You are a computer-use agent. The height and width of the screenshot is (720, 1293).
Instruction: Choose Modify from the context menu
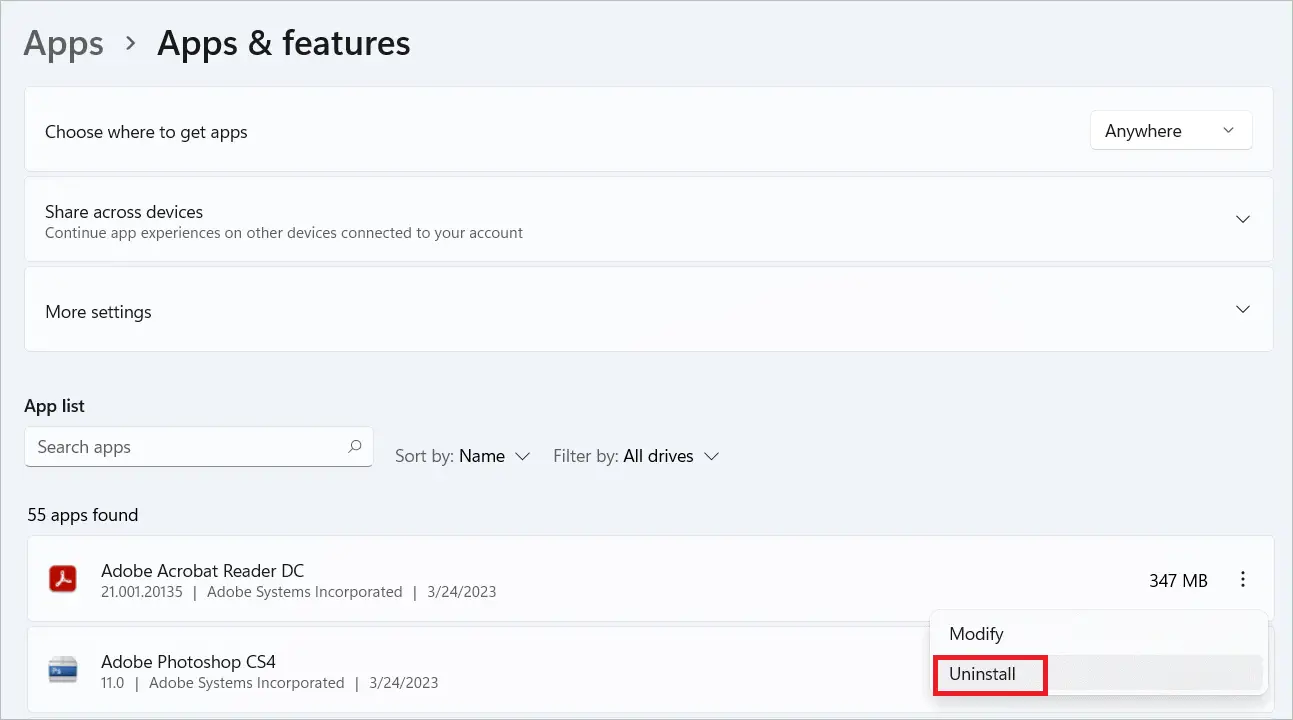tap(976, 634)
